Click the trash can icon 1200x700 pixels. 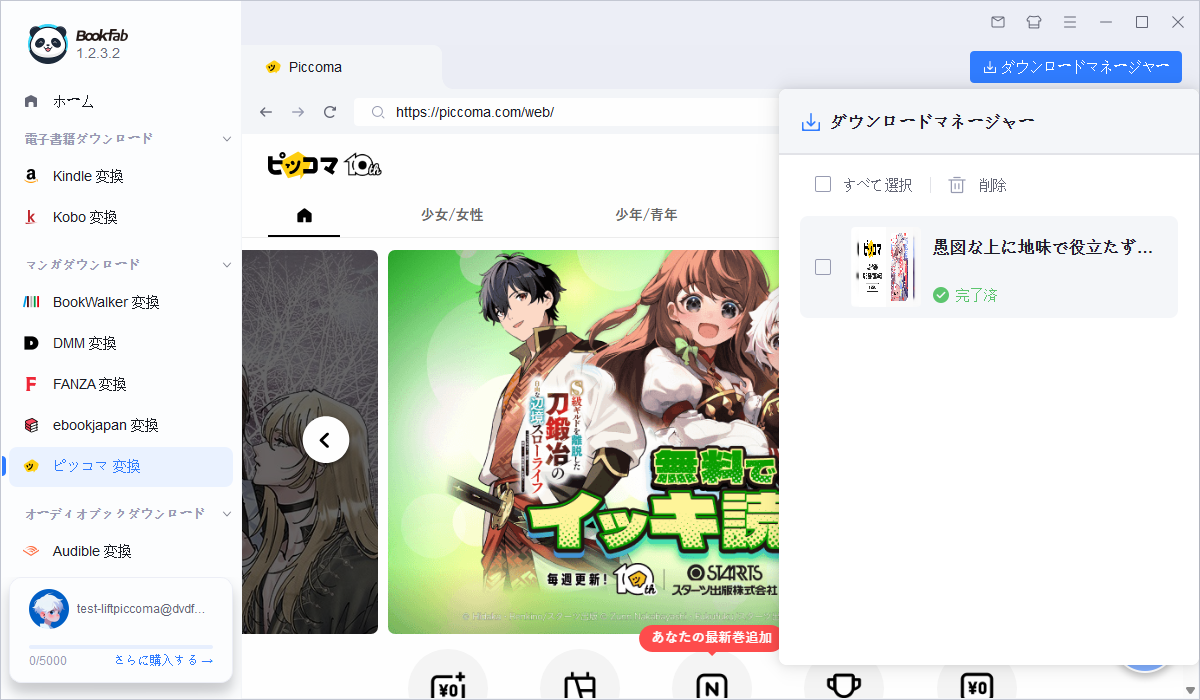click(957, 185)
